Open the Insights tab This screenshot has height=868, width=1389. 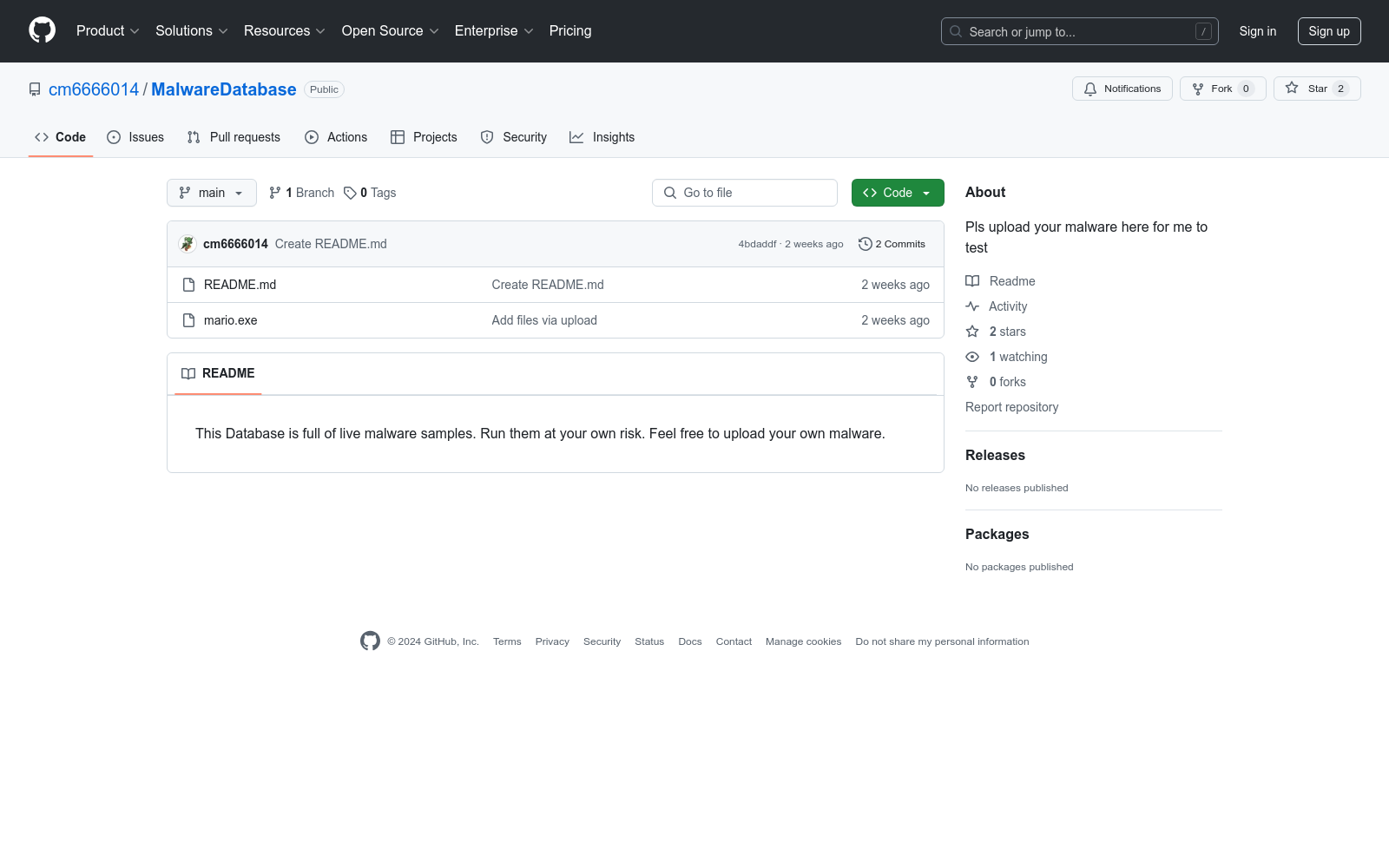click(x=602, y=137)
